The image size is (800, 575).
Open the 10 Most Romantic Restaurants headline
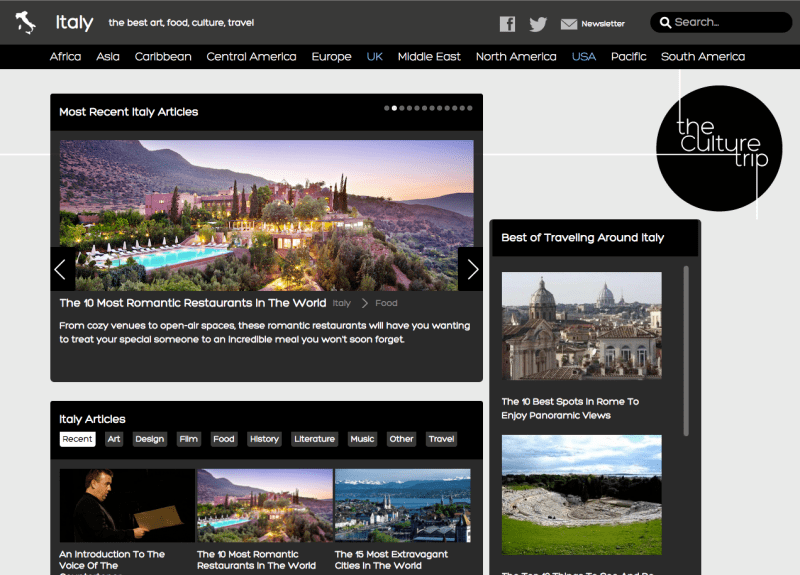[x=192, y=303]
